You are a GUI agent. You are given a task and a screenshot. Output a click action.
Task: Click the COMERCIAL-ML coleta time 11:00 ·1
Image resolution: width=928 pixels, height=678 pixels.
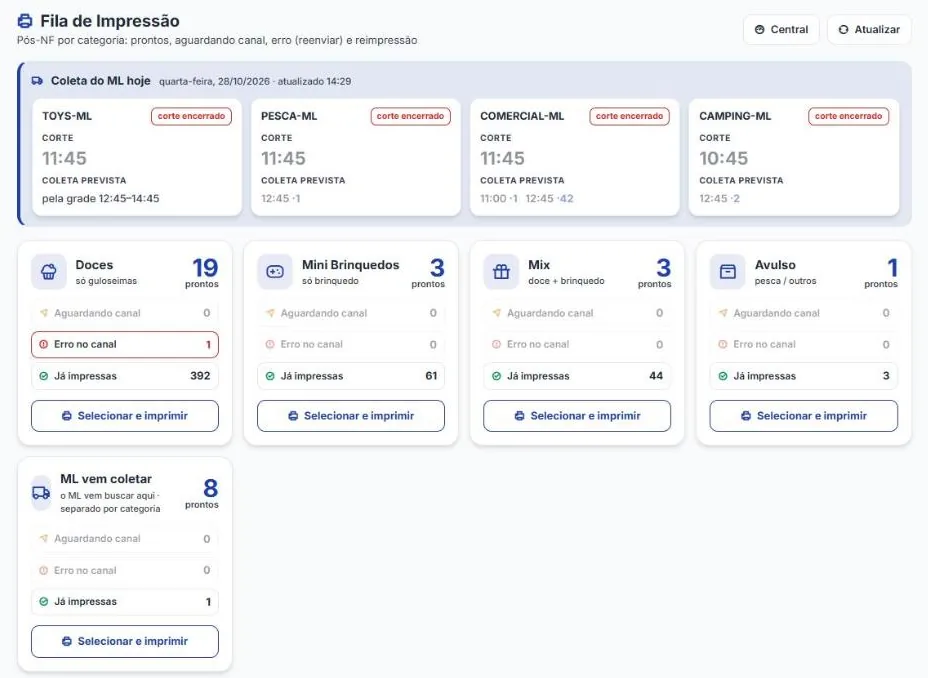[x=498, y=198]
